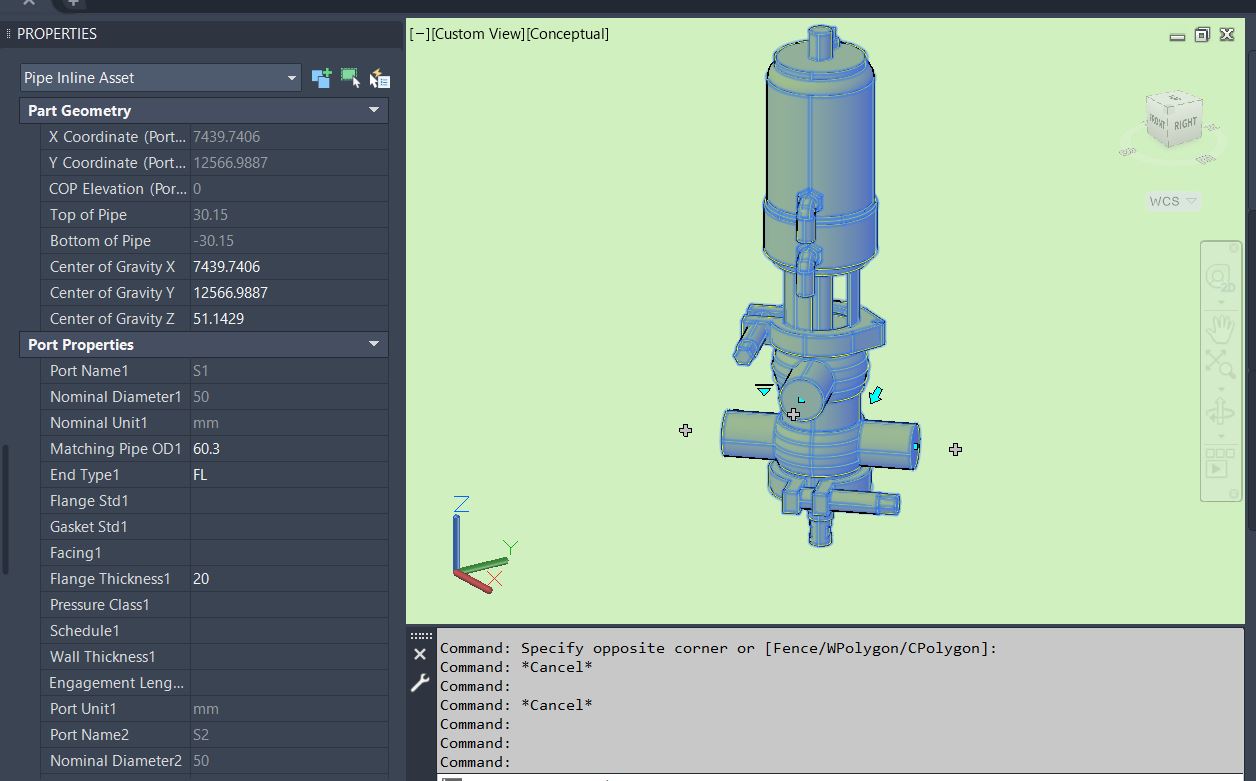
Task: Click the RIGHT face of the ViewCube
Action: (1185, 124)
